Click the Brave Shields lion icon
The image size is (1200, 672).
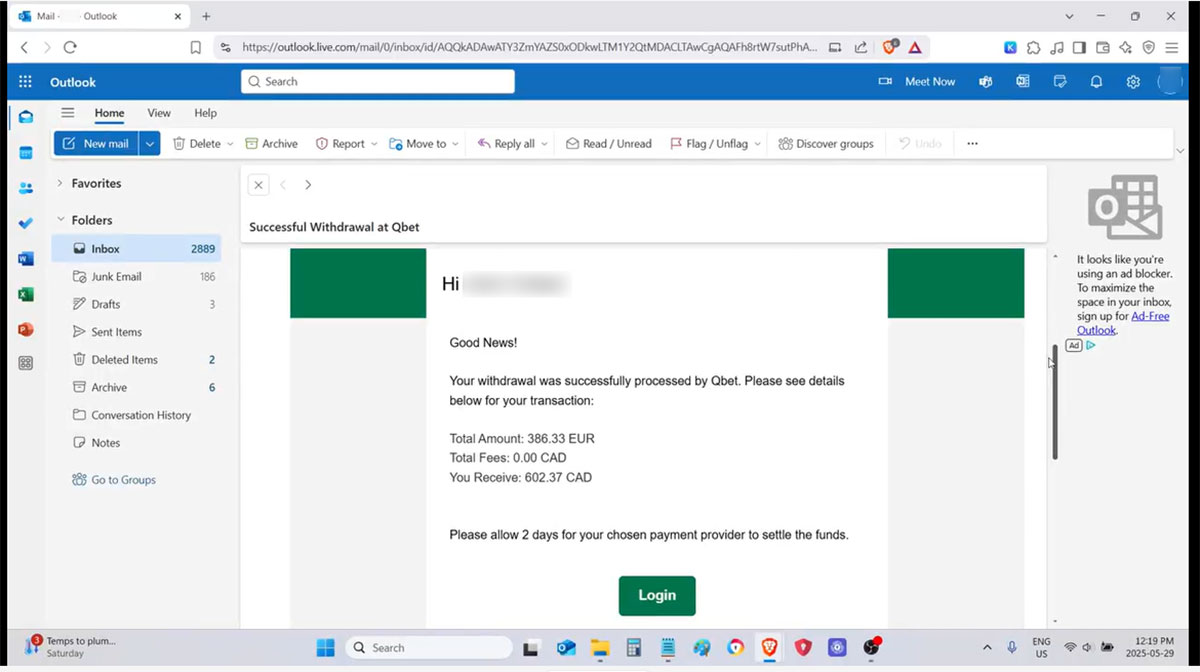890,47
